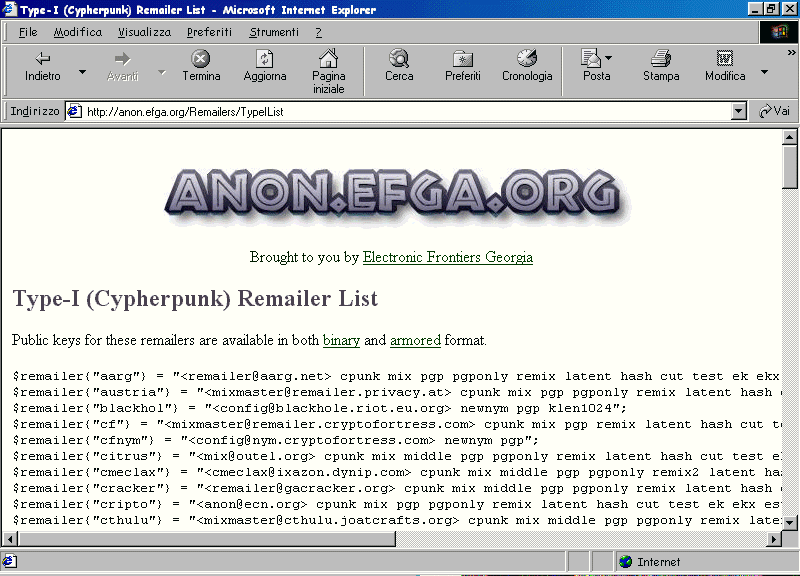
Task: Go to Pagina iniziale home icon
Action: point(328,59)
